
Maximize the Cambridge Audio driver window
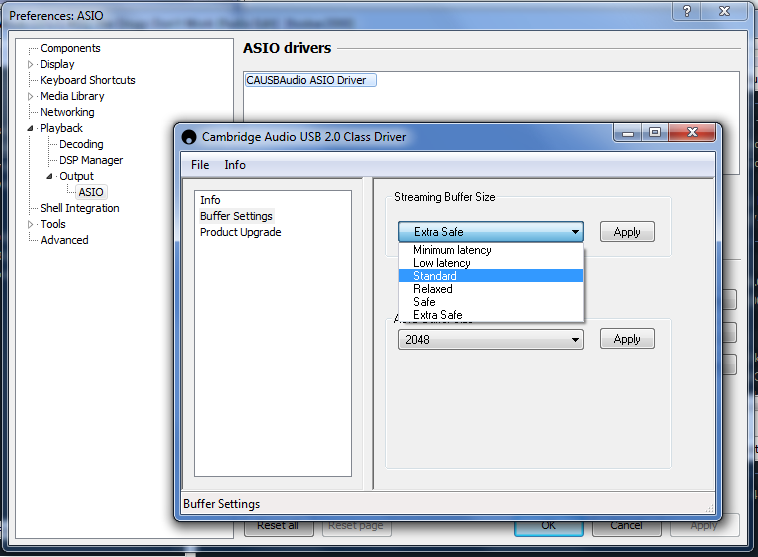(656, 132)
